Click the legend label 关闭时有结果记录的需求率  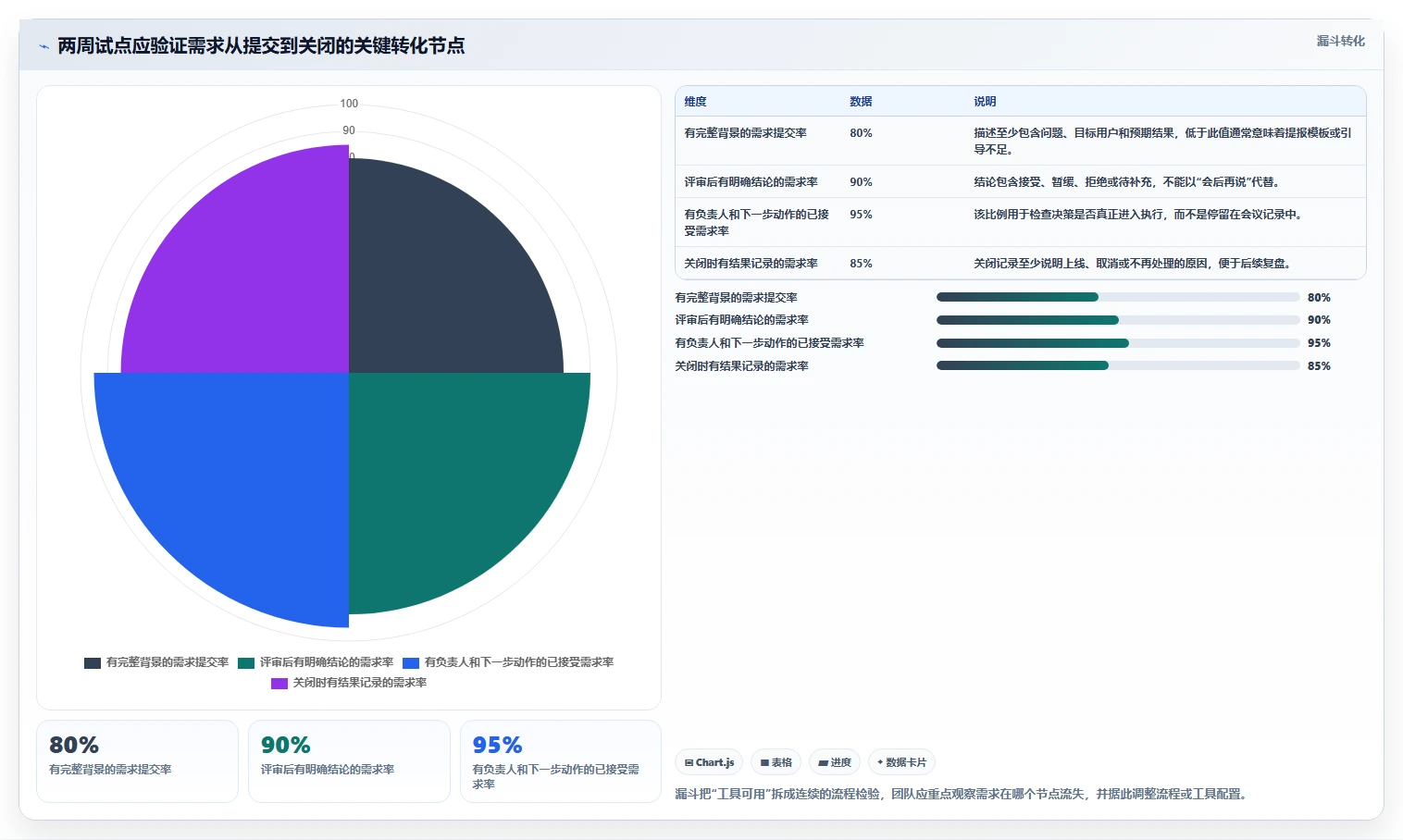pos(360,683)
